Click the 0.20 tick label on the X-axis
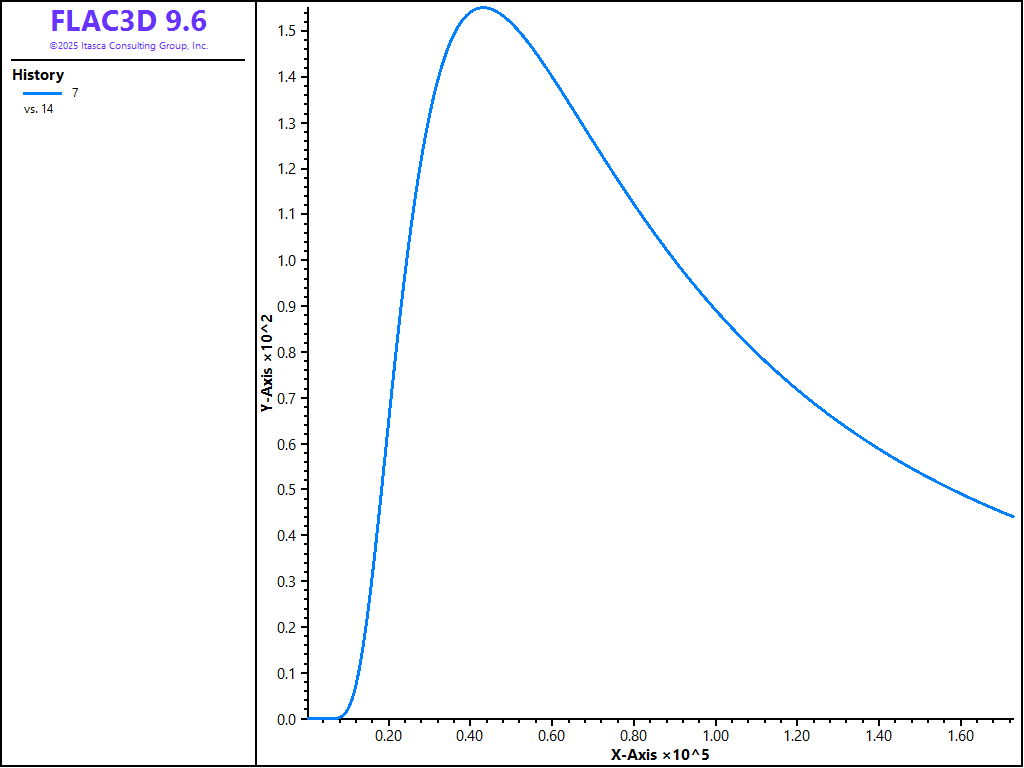This screenshot has height=768, width=1024. tap(388, 736)
